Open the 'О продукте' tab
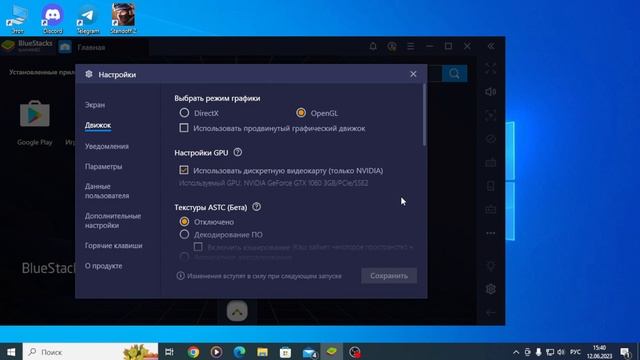Viewport: 640px width, 360px height. (103, 266)
